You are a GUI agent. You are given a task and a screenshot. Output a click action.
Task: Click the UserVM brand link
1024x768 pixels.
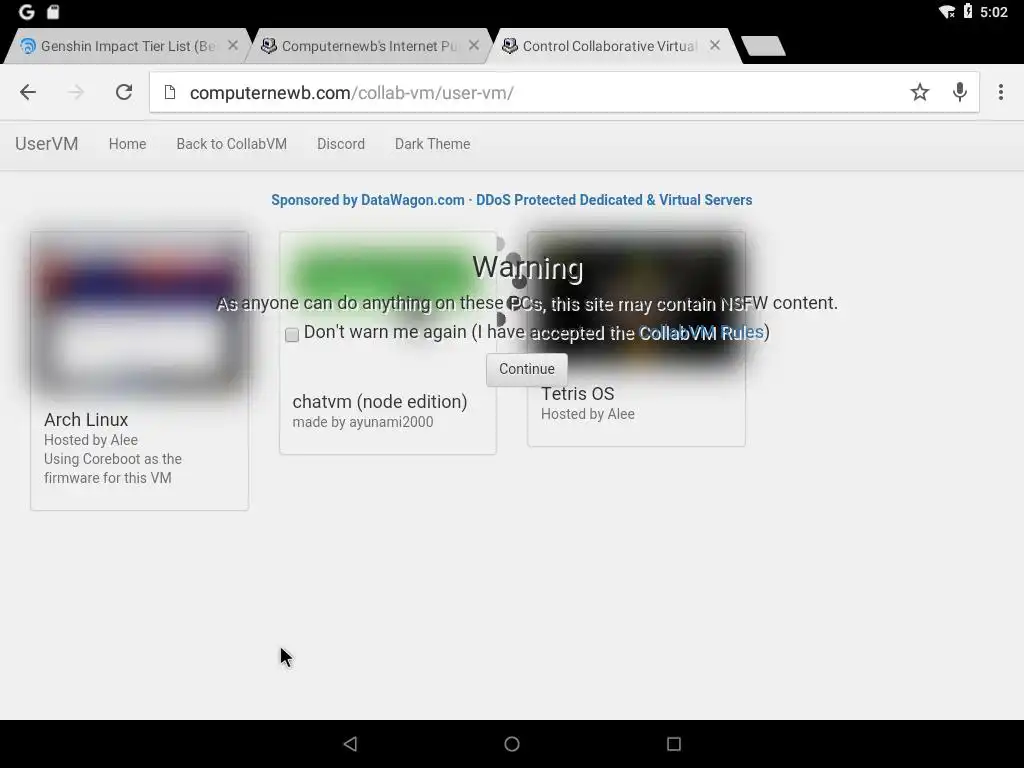46,144
